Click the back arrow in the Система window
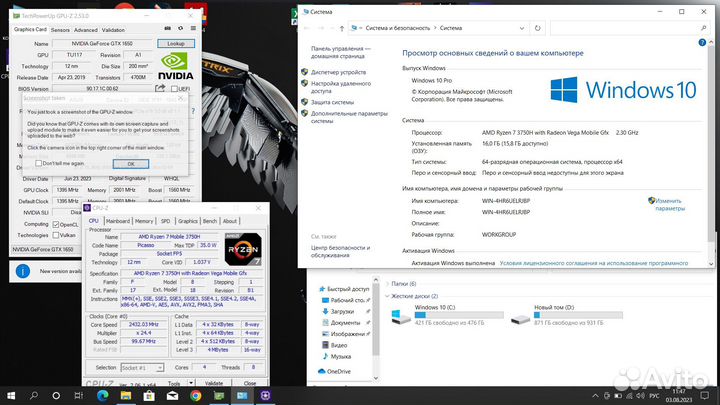 tap(307, 28)
